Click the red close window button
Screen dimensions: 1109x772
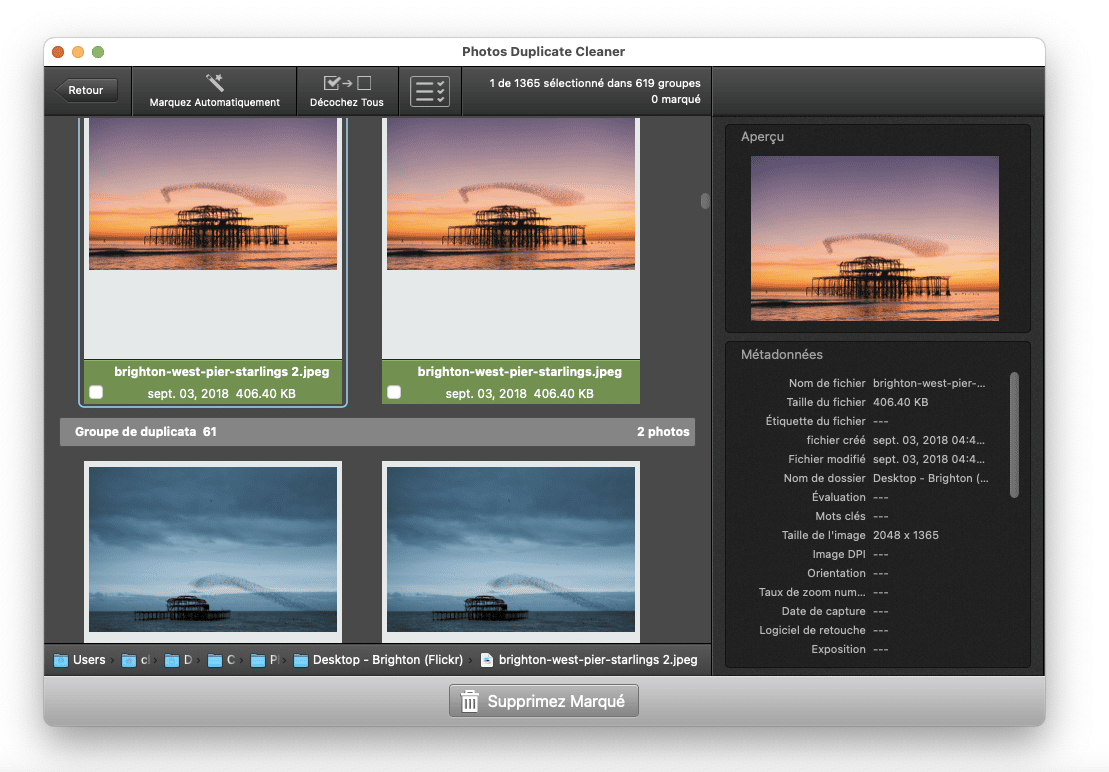(58, 52)
